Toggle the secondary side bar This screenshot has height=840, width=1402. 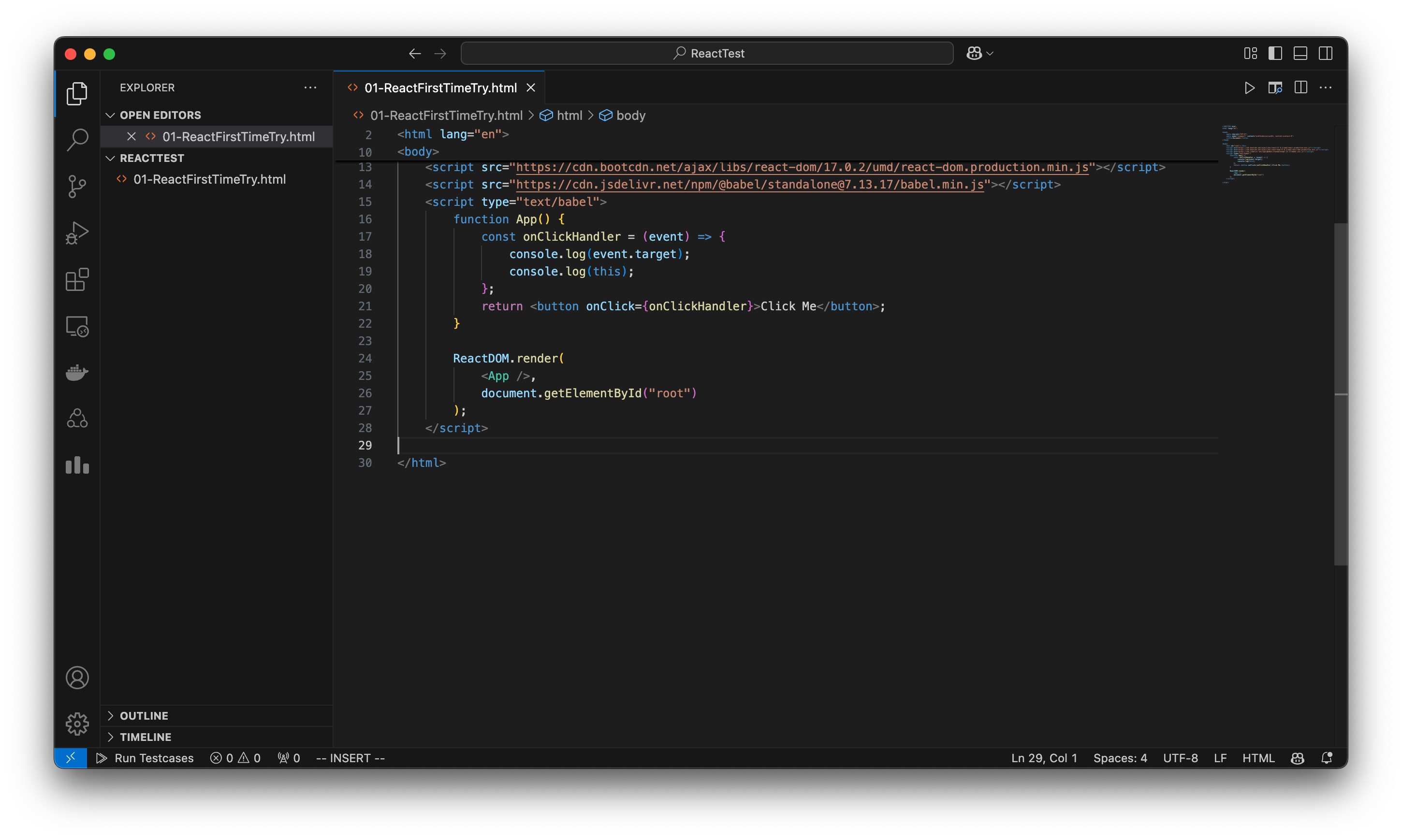coord(1326,53)
